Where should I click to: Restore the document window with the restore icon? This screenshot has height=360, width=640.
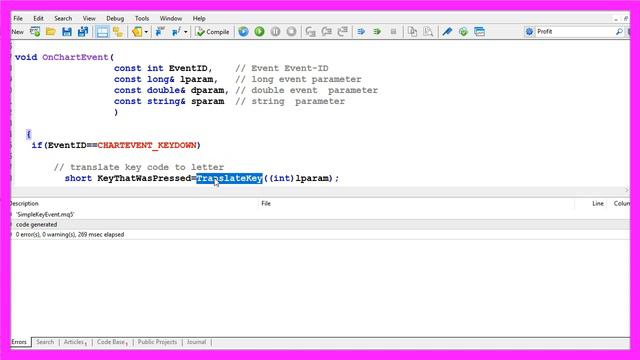(625, 19)
